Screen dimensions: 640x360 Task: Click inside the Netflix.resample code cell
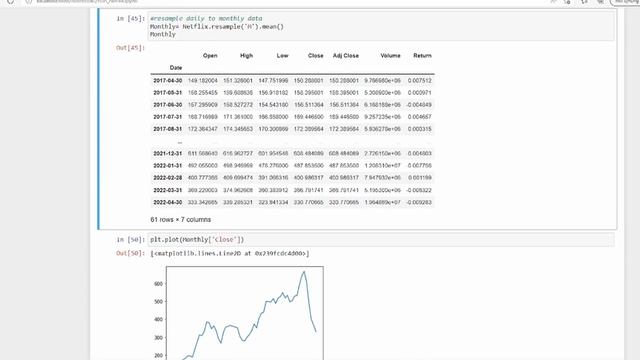381,26
